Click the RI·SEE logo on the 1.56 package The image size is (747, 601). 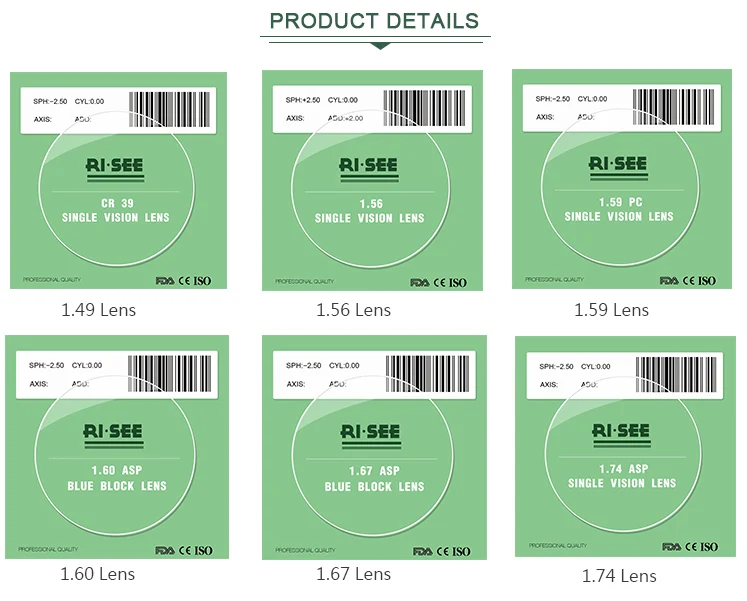369,165
